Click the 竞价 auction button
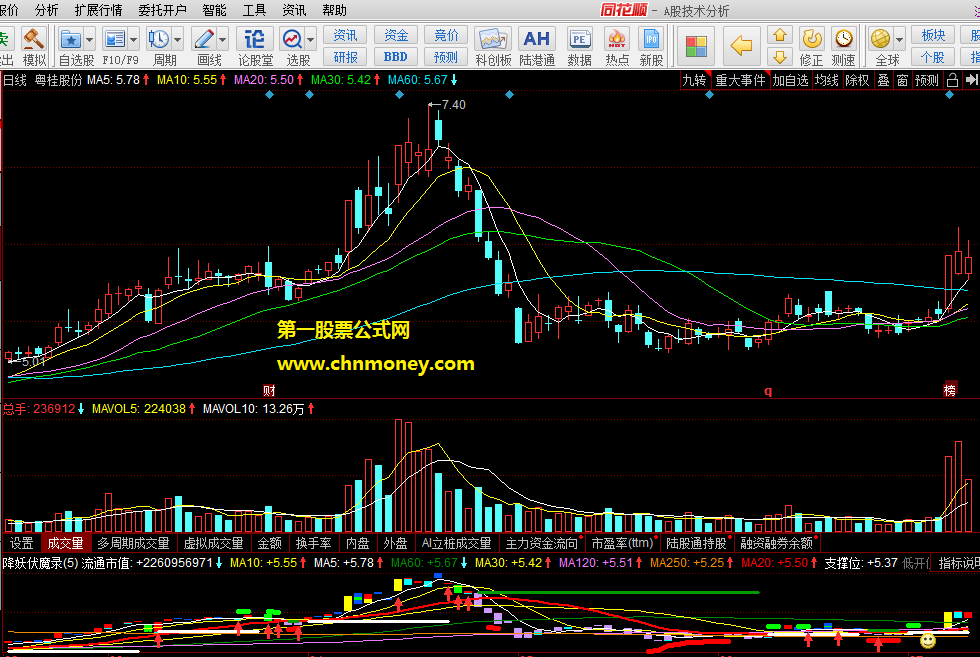The height and width of the screenshot is (657, 980). (x=446, y=35)
